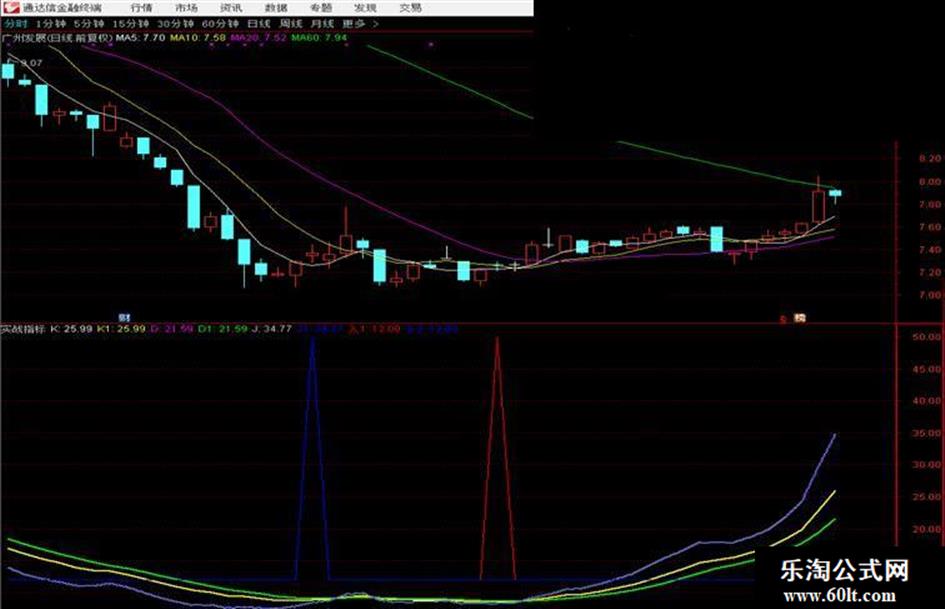This screenshot has height=609, width=945.
Task: Open the 发现 menu
Action: [366, 8]
